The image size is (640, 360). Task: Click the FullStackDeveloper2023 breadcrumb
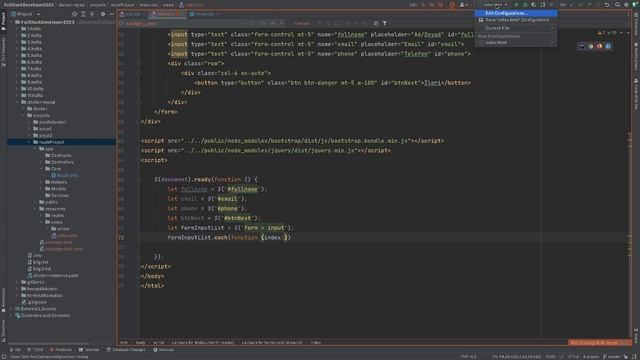(28, 5)
